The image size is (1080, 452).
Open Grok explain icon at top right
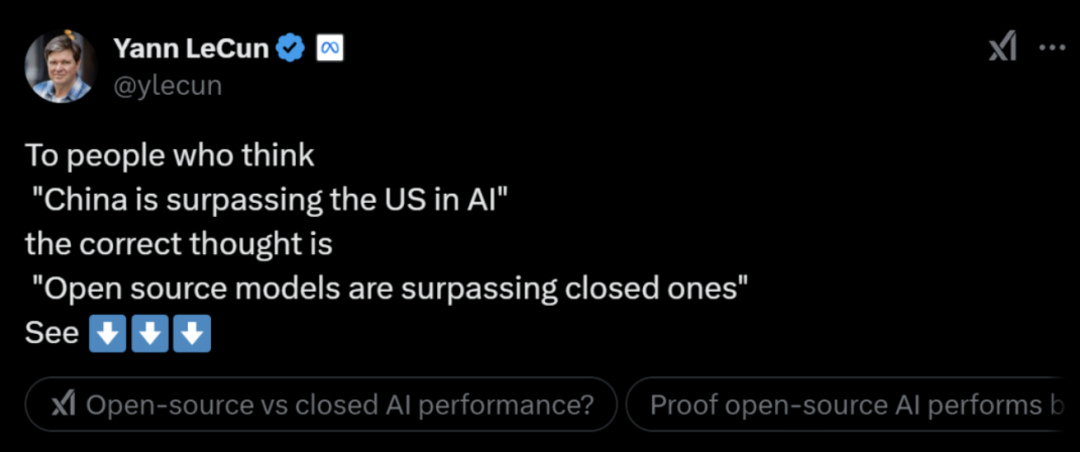click(1003, 48)
